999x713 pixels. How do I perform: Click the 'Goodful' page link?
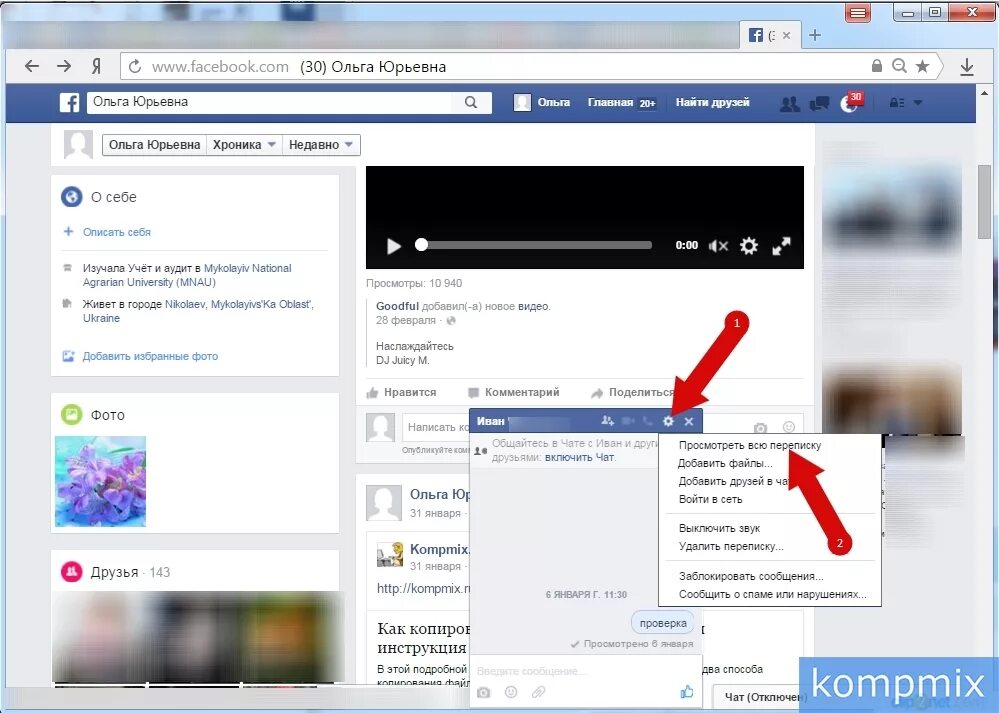(x=397, y=306)
